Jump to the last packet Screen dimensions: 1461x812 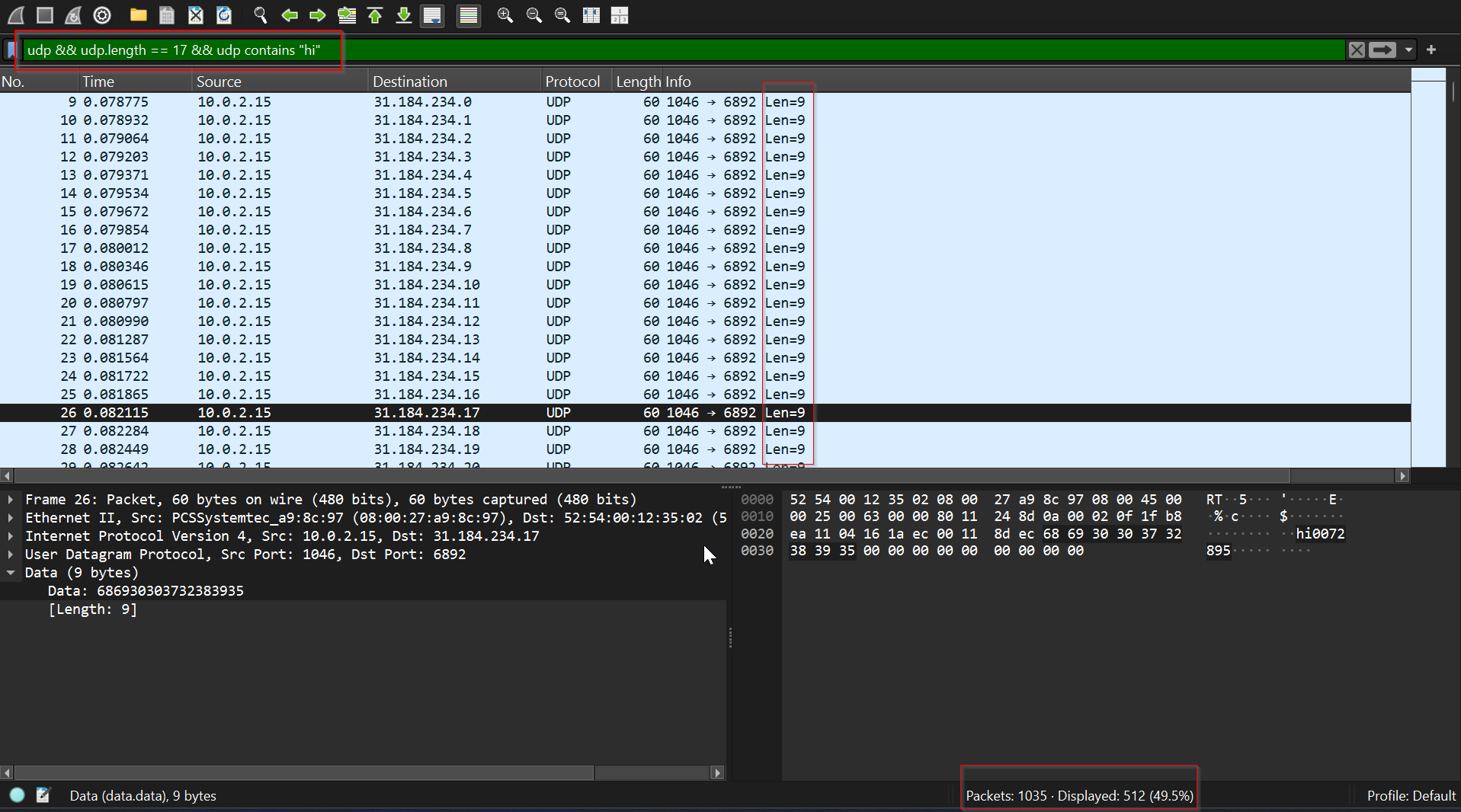[x=404, y=15]
